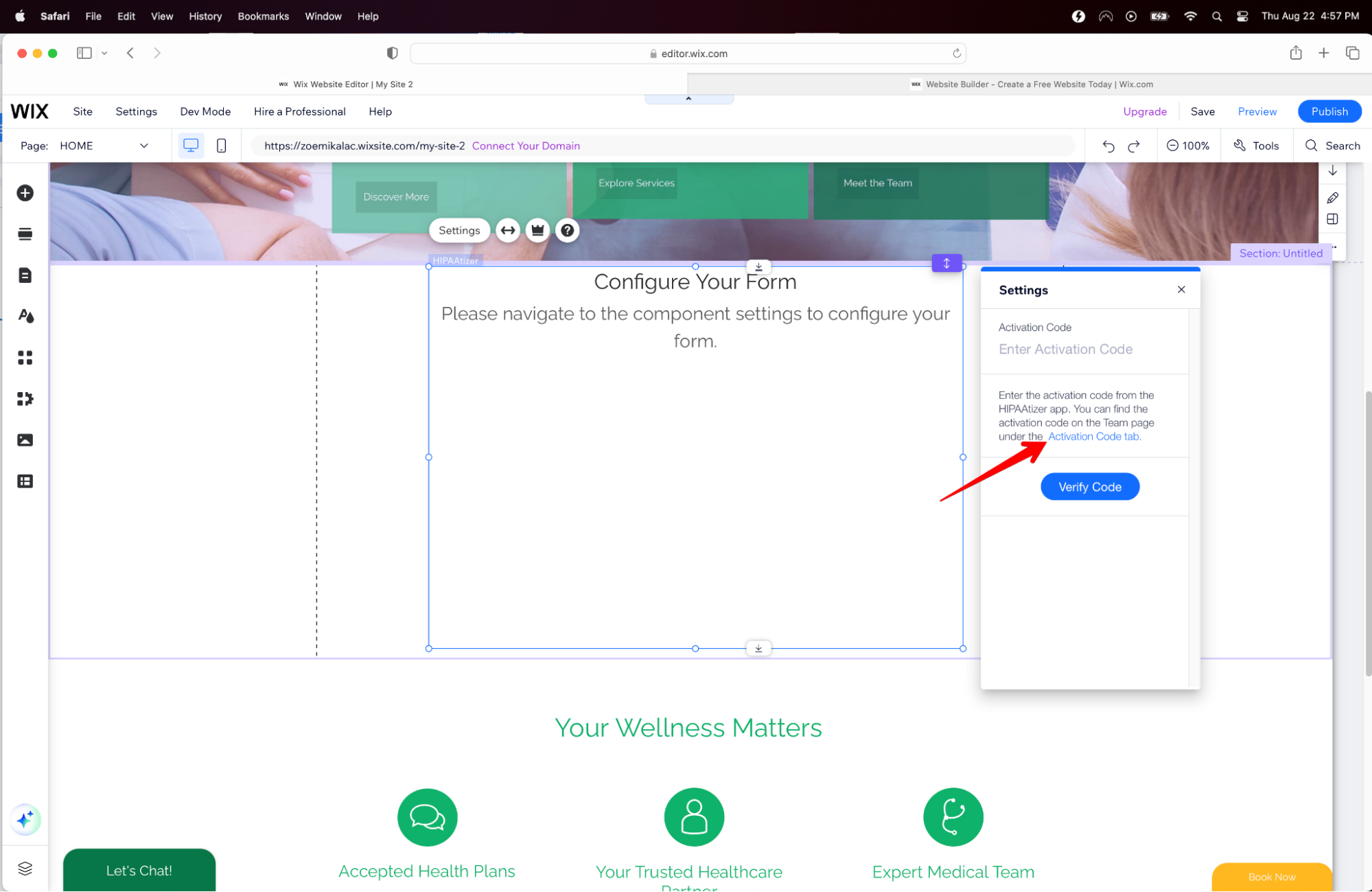Open the Activation Code tab link

click(1094, 437)
